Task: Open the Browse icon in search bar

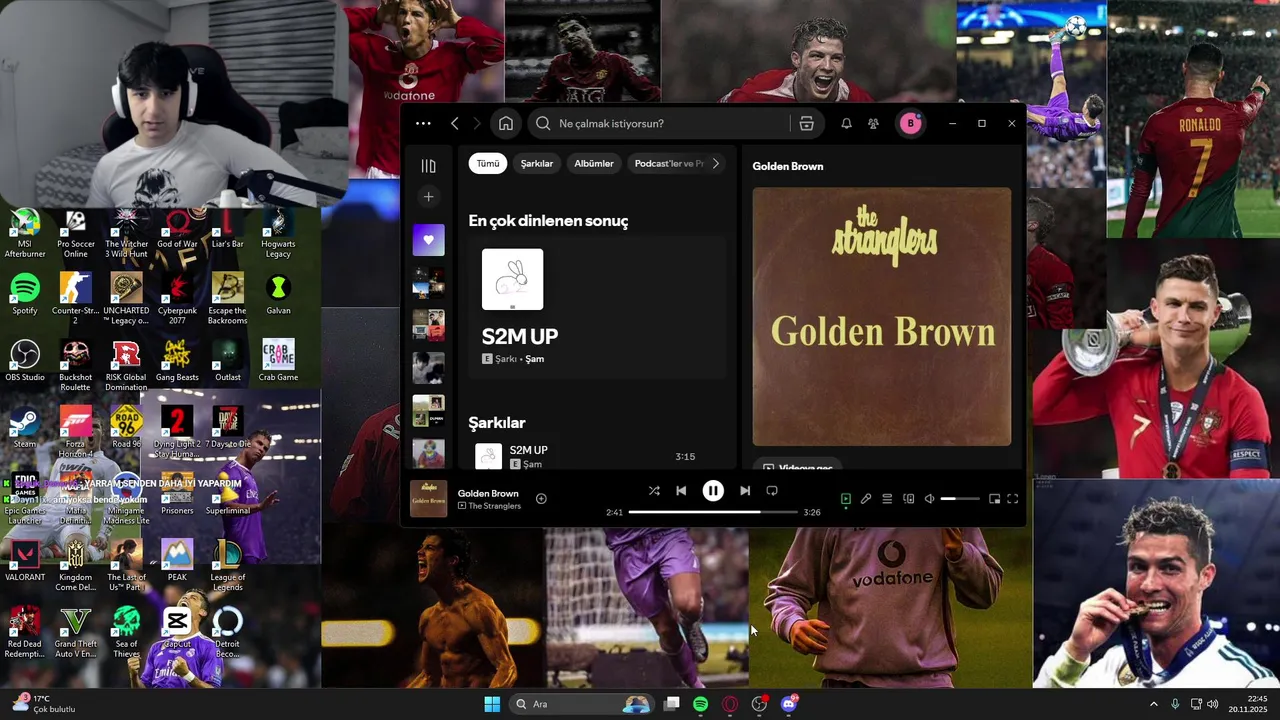Action: click(806, 123)
